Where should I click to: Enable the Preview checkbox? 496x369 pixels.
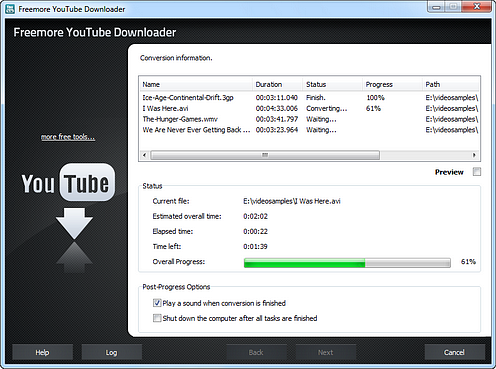[477, 172]
